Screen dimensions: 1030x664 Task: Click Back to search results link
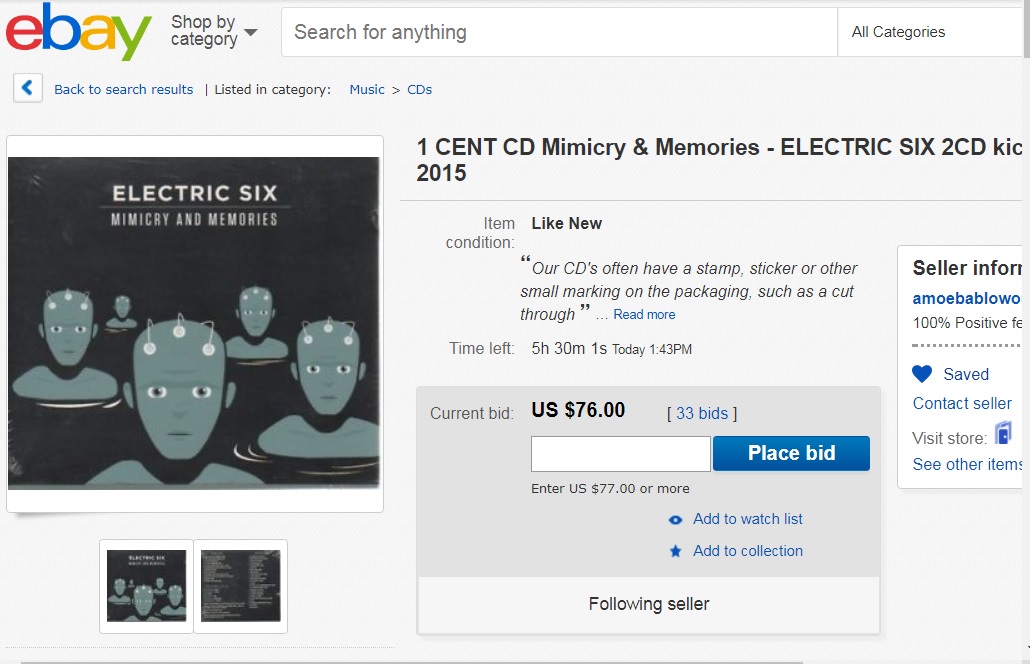[123, 89]
